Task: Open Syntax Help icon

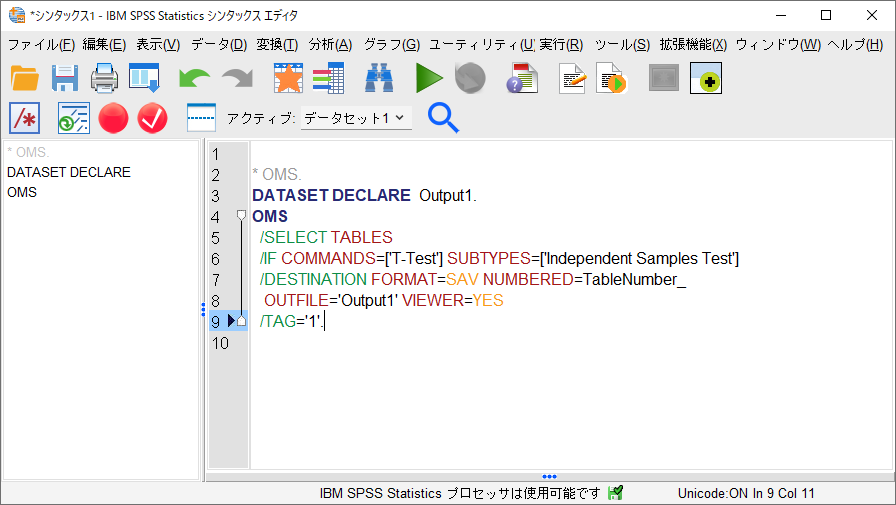Action: point(522,78)
